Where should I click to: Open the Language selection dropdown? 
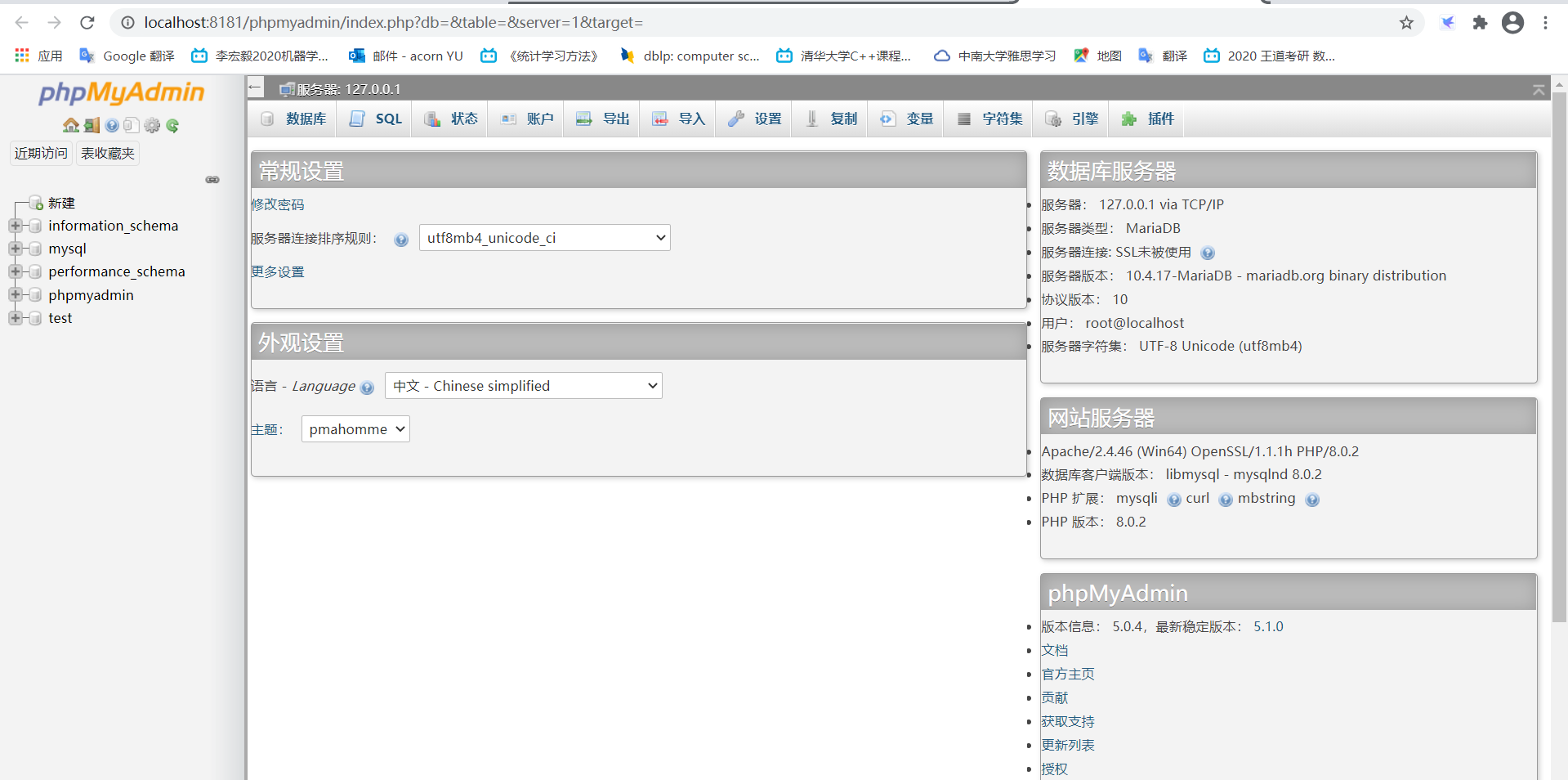523,385
